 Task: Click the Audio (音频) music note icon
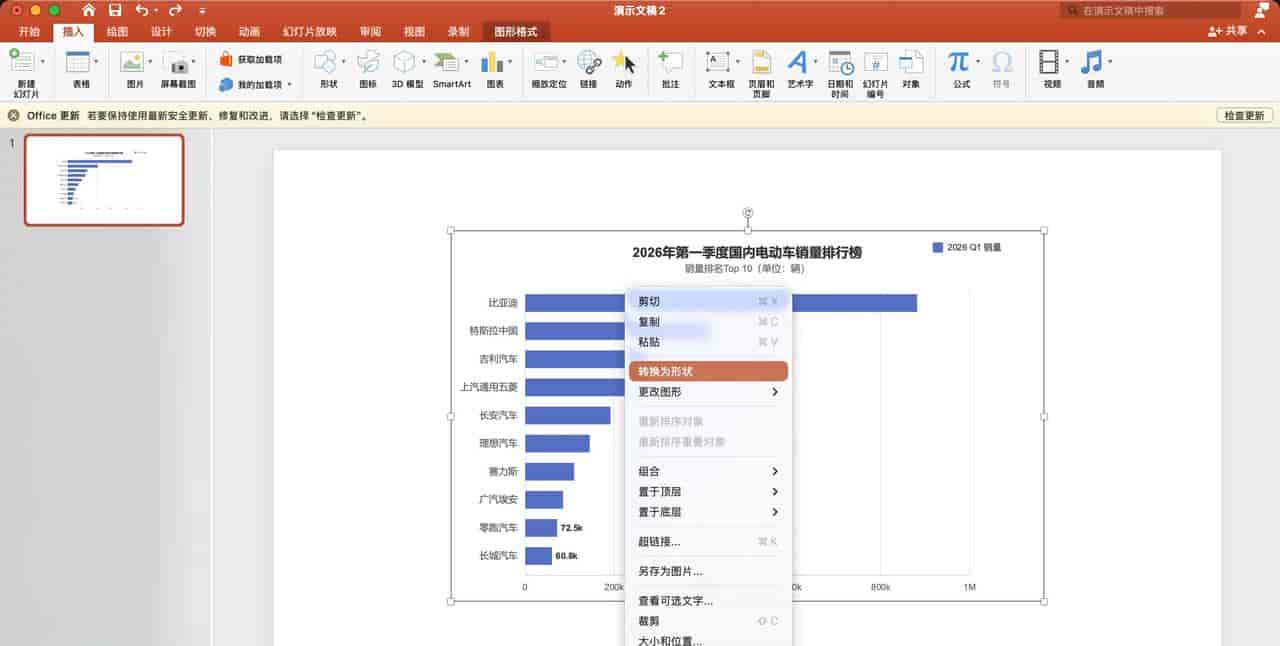coord(1092,62)
